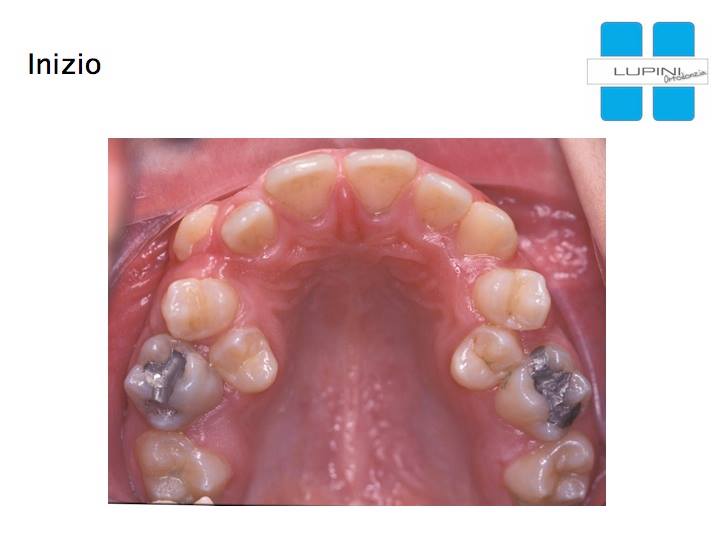Click the palatally displaced premolar on right
The height and width of the screenshot is (540, 720).
(486, 358)
